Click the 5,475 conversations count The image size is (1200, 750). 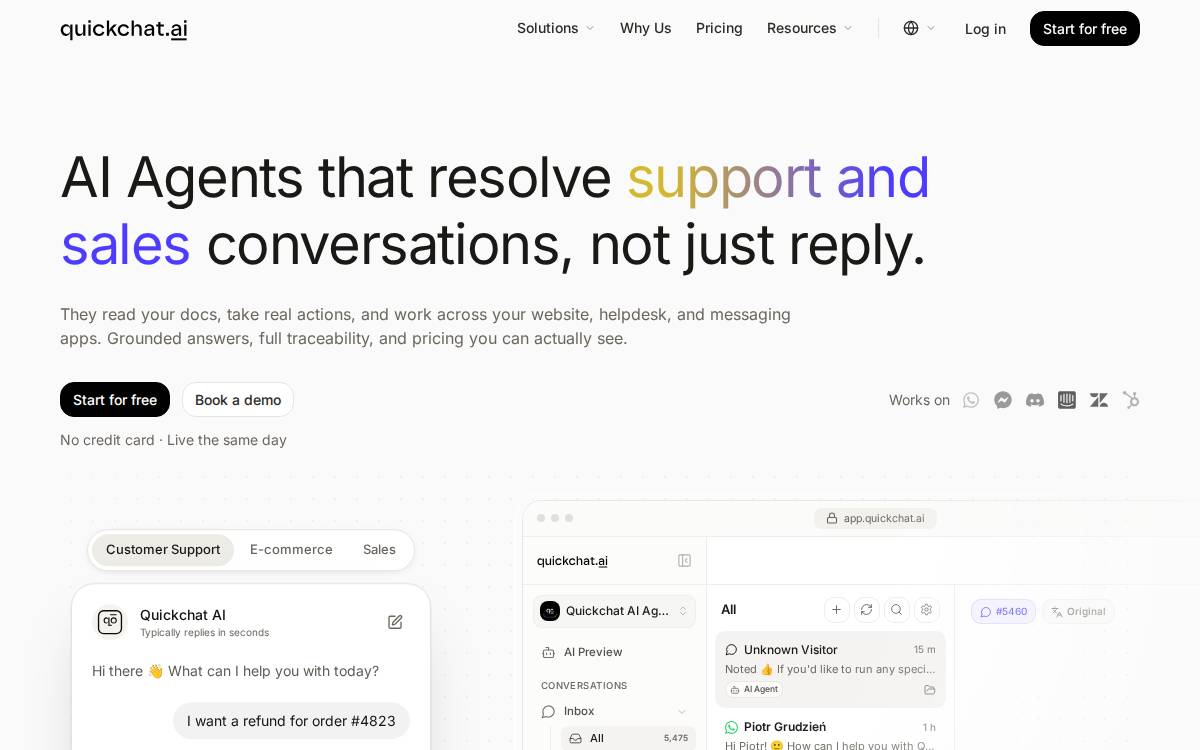tap(676, 738)
